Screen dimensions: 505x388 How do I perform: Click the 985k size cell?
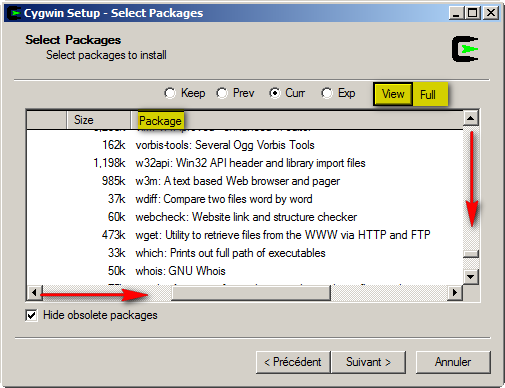click(114, 181)
